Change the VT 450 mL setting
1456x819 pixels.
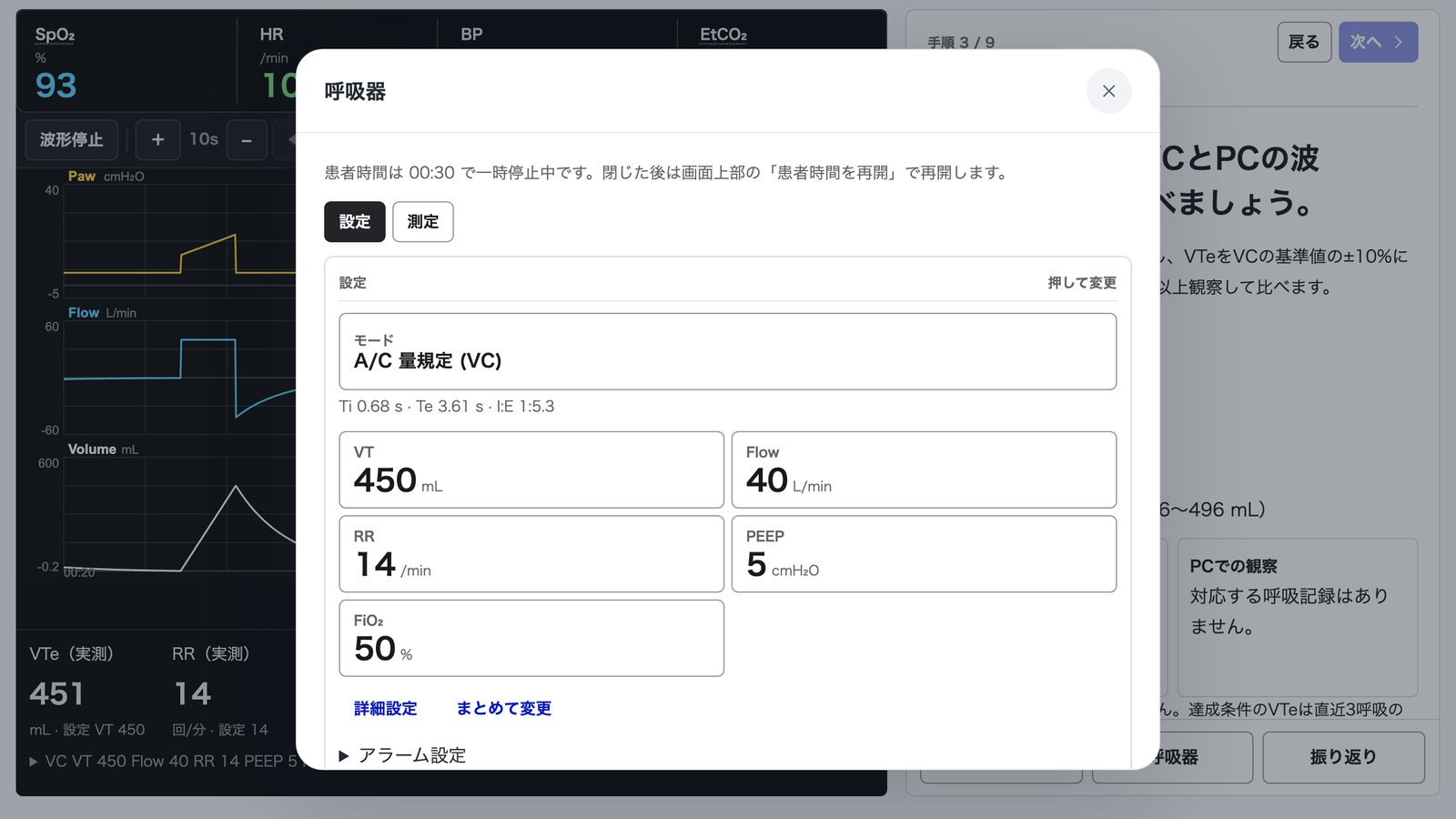pyautogui.click(x=531, y=470)
